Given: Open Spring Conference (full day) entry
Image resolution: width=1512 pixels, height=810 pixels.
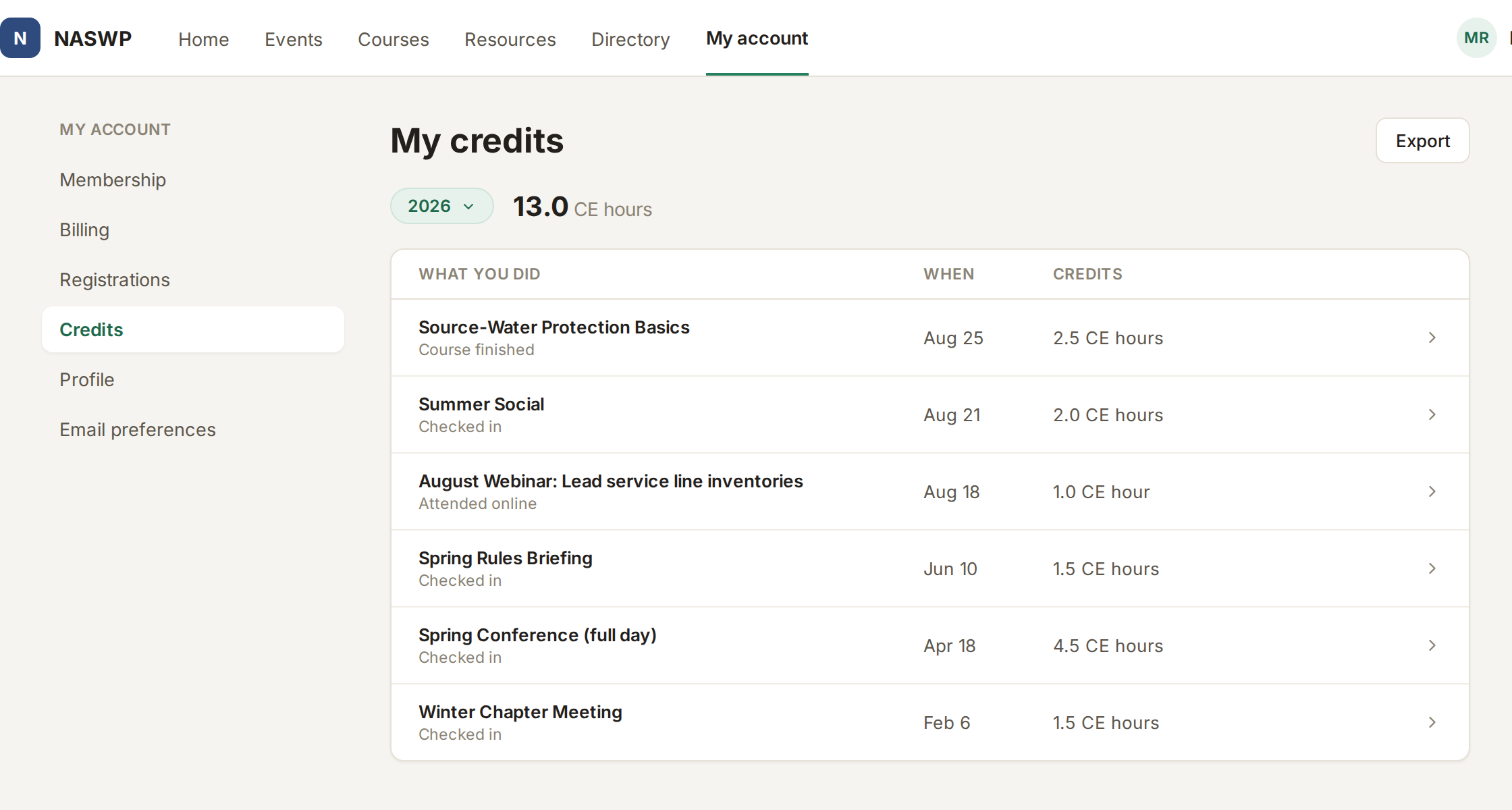Looking at the screenshot, I should [x=930, y=645].
